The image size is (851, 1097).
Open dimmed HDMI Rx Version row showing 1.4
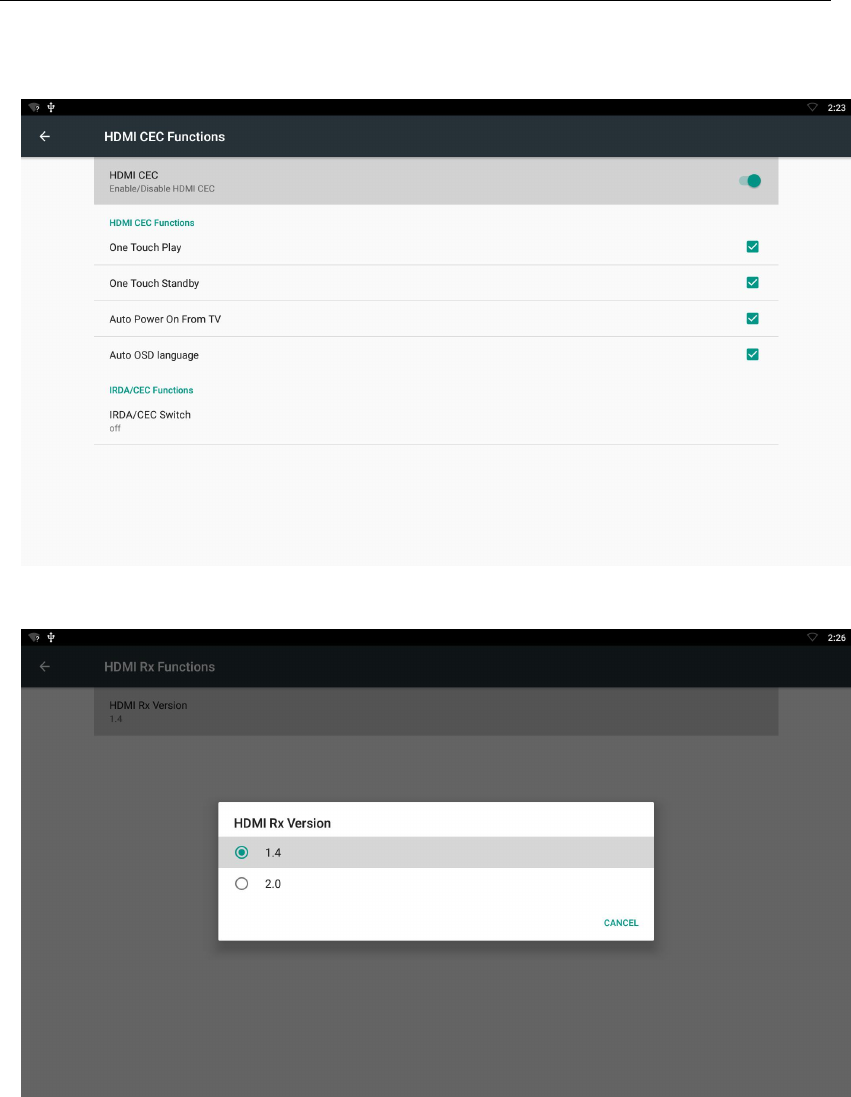(436, 712)
